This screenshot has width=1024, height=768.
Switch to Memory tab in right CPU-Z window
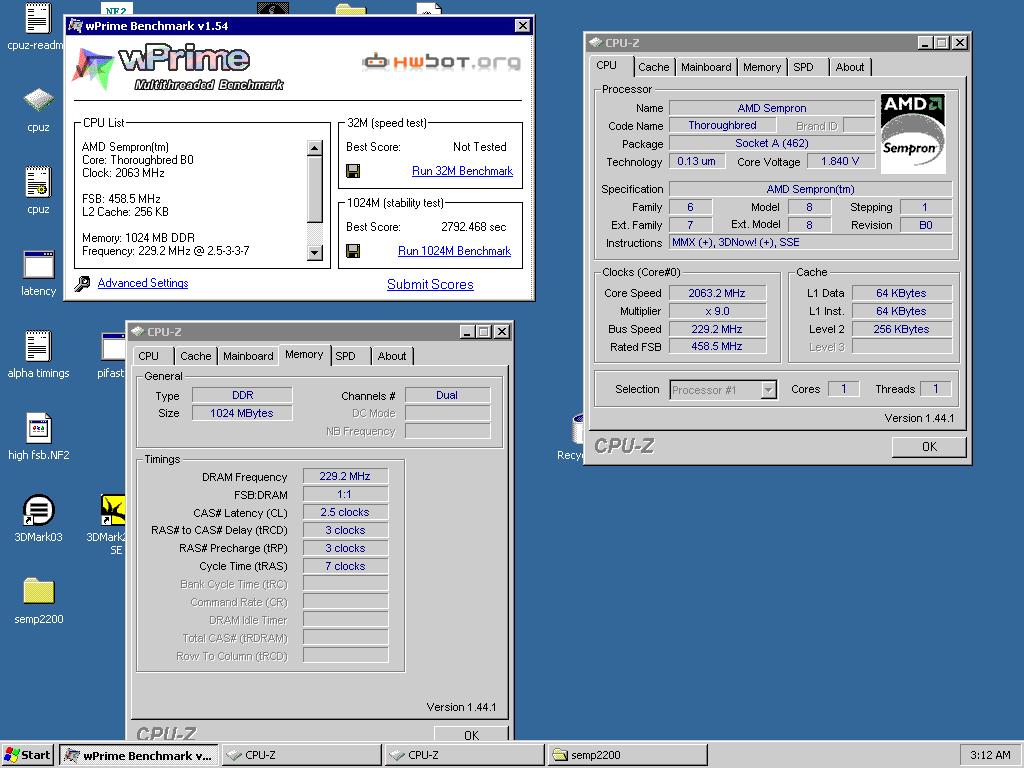tap(761, 67)
